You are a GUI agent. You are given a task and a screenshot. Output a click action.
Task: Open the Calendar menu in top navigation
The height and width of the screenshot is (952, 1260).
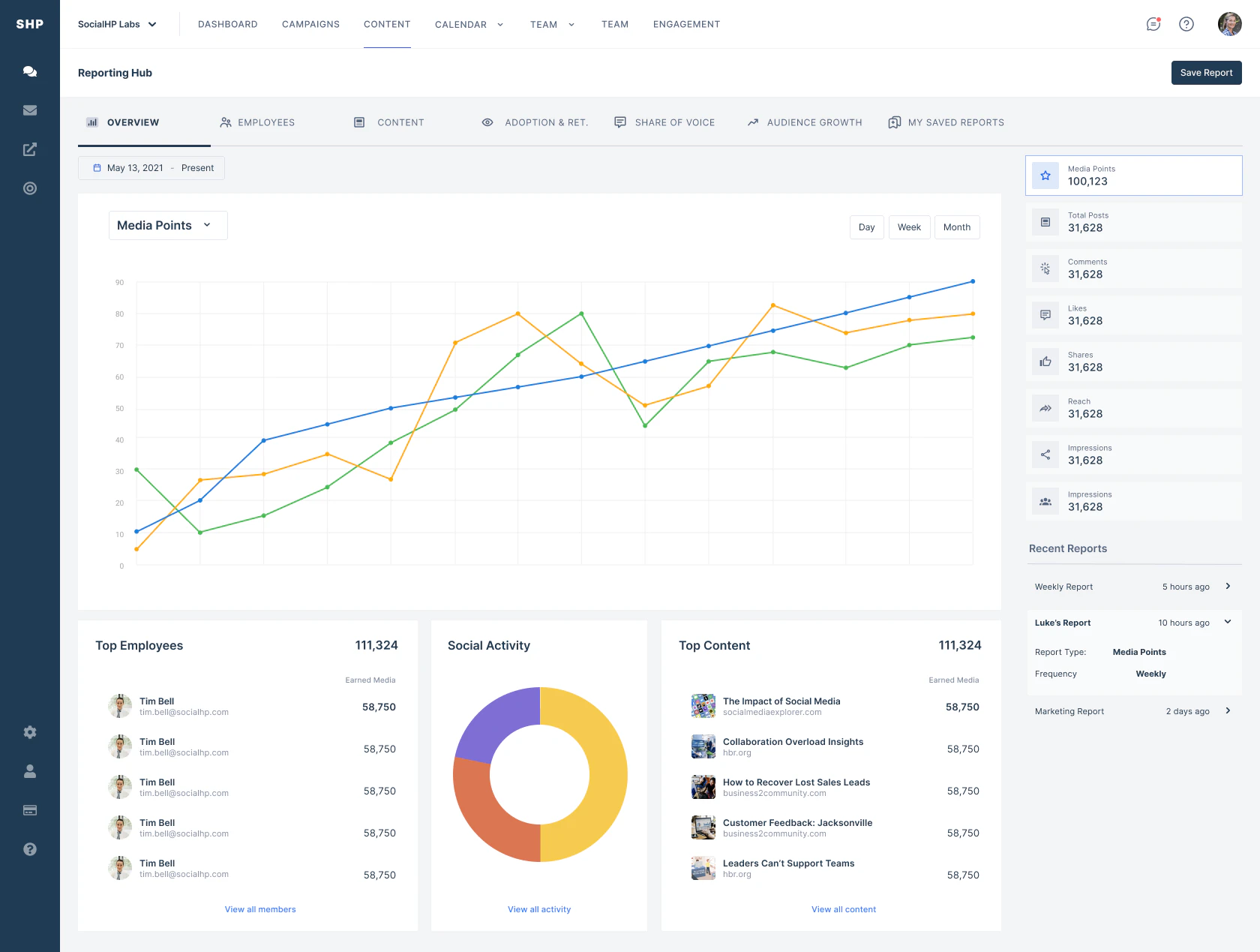pyautogui.click(x=469, y=24)
